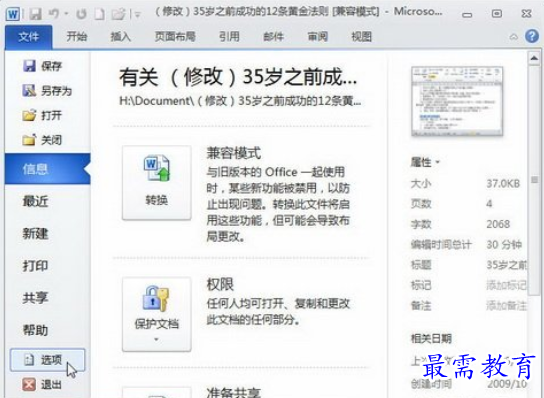Click the 相关日期 heading
Screen dimensions: 544x398
coord(431,338)
